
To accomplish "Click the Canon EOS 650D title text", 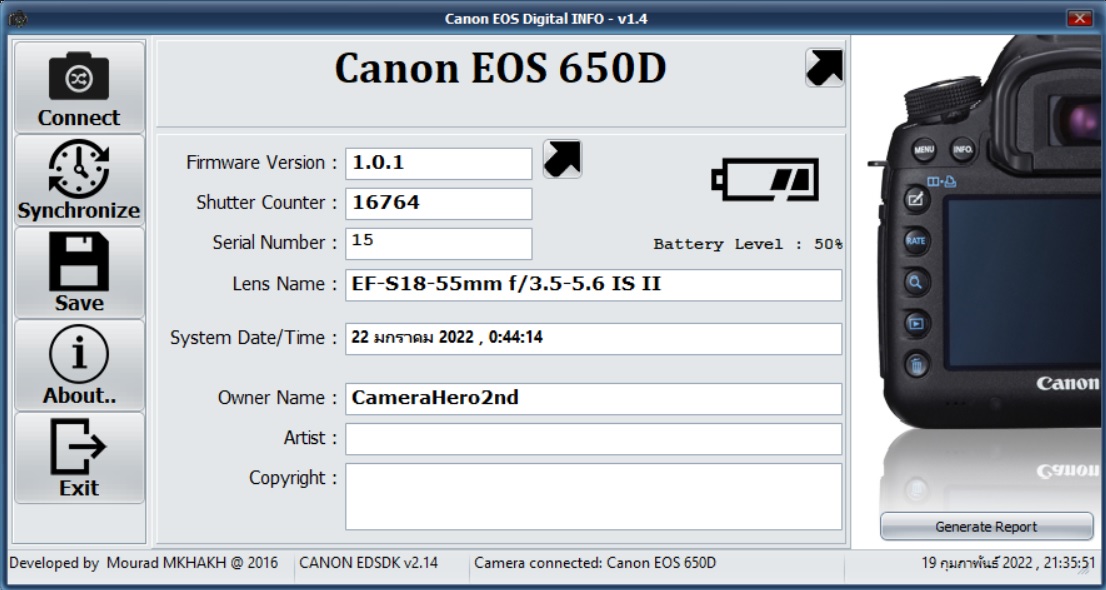I will 500,68.
